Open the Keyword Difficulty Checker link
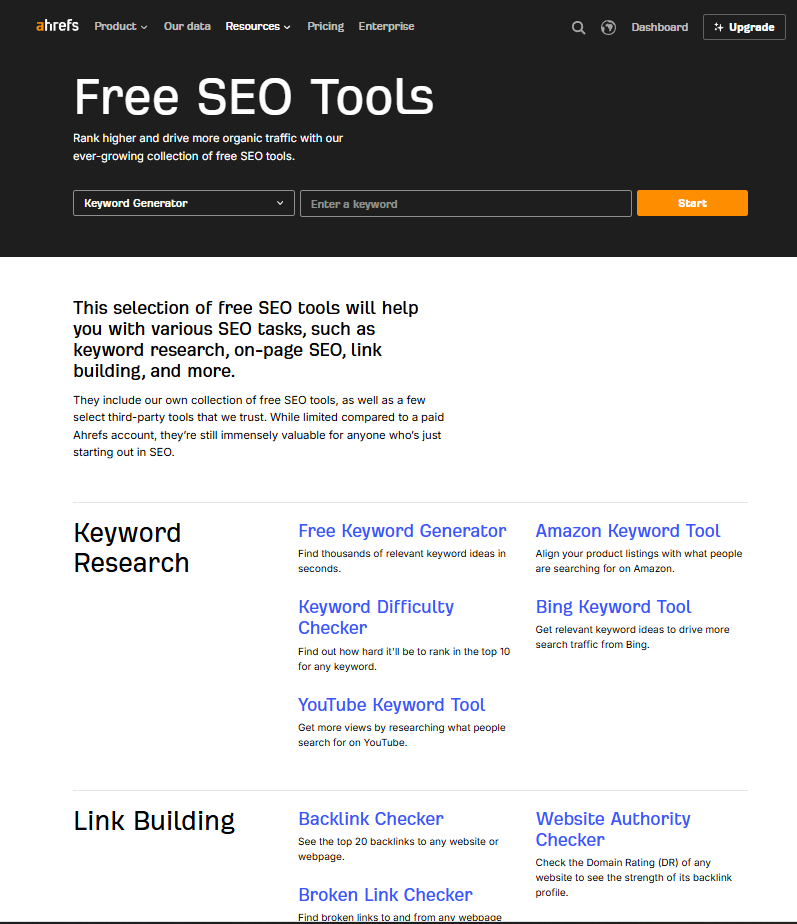This screenshot has width=797, height=924. pyautogui.click(x=376, y=617)
